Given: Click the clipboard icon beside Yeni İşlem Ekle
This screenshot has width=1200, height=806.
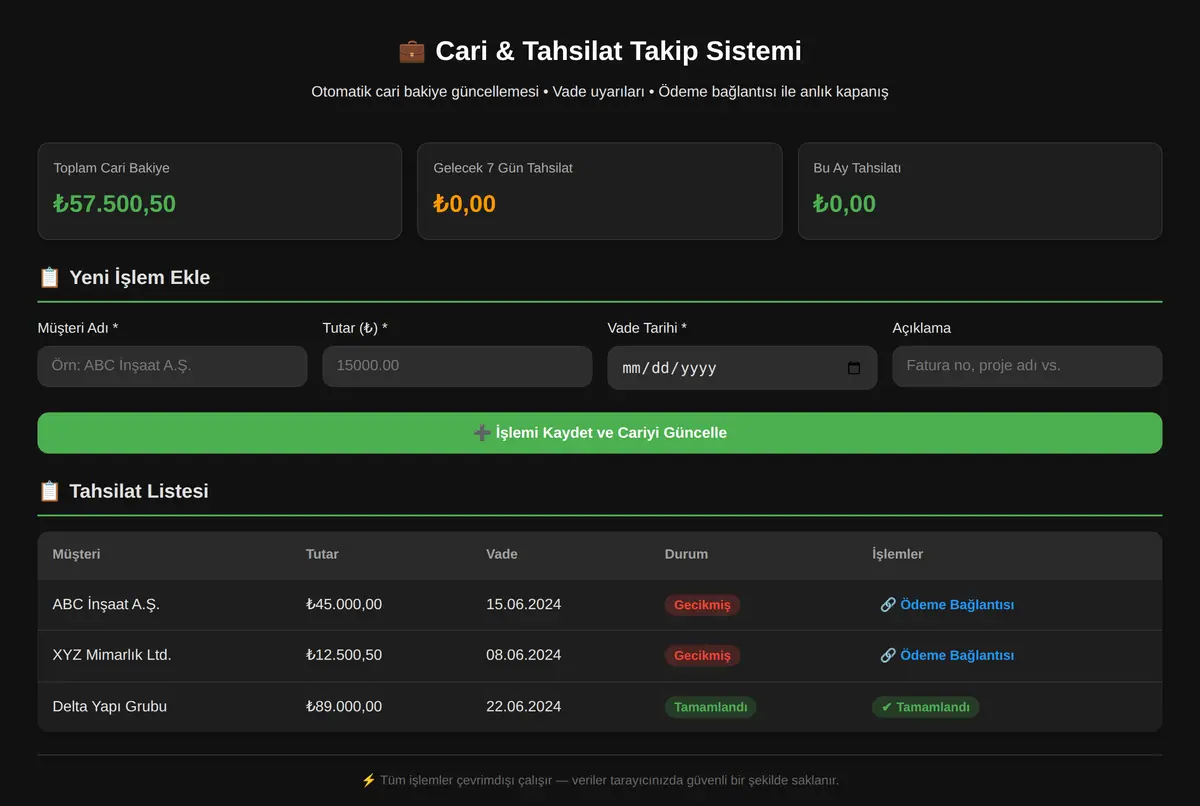Looking at the screenshot, I should click(x=49, y=277).
